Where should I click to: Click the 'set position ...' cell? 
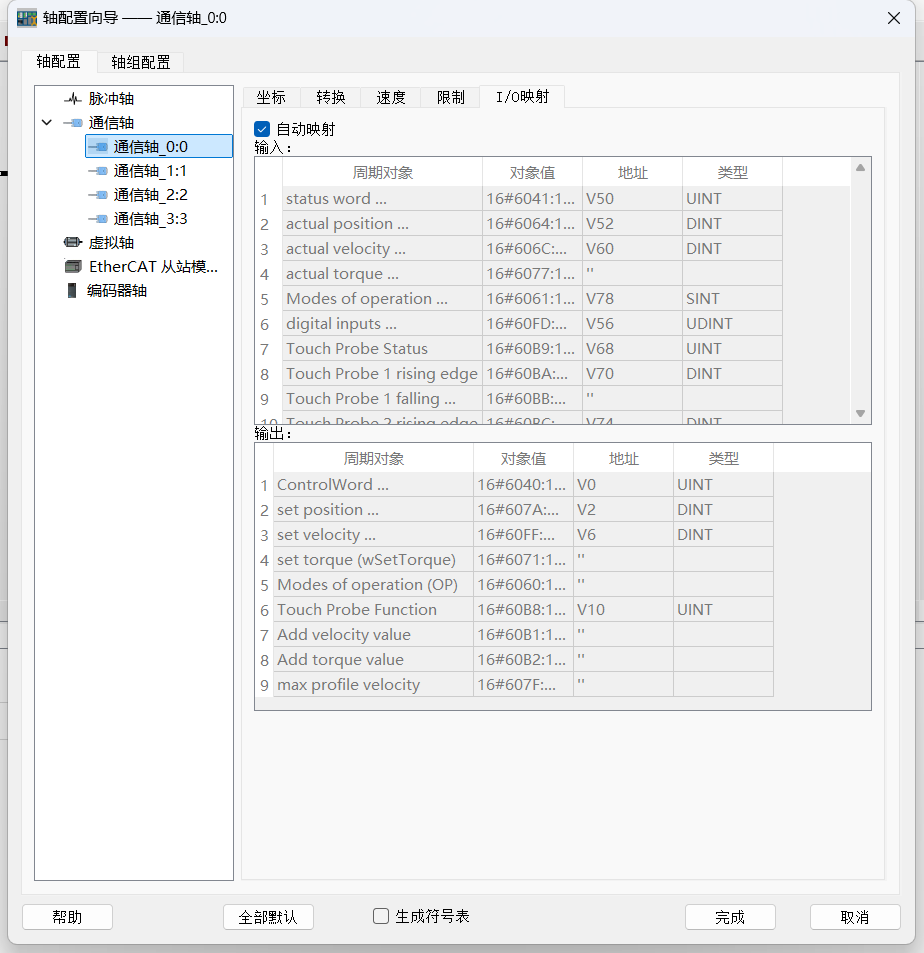pyautogui.click(x=373, y=509)
